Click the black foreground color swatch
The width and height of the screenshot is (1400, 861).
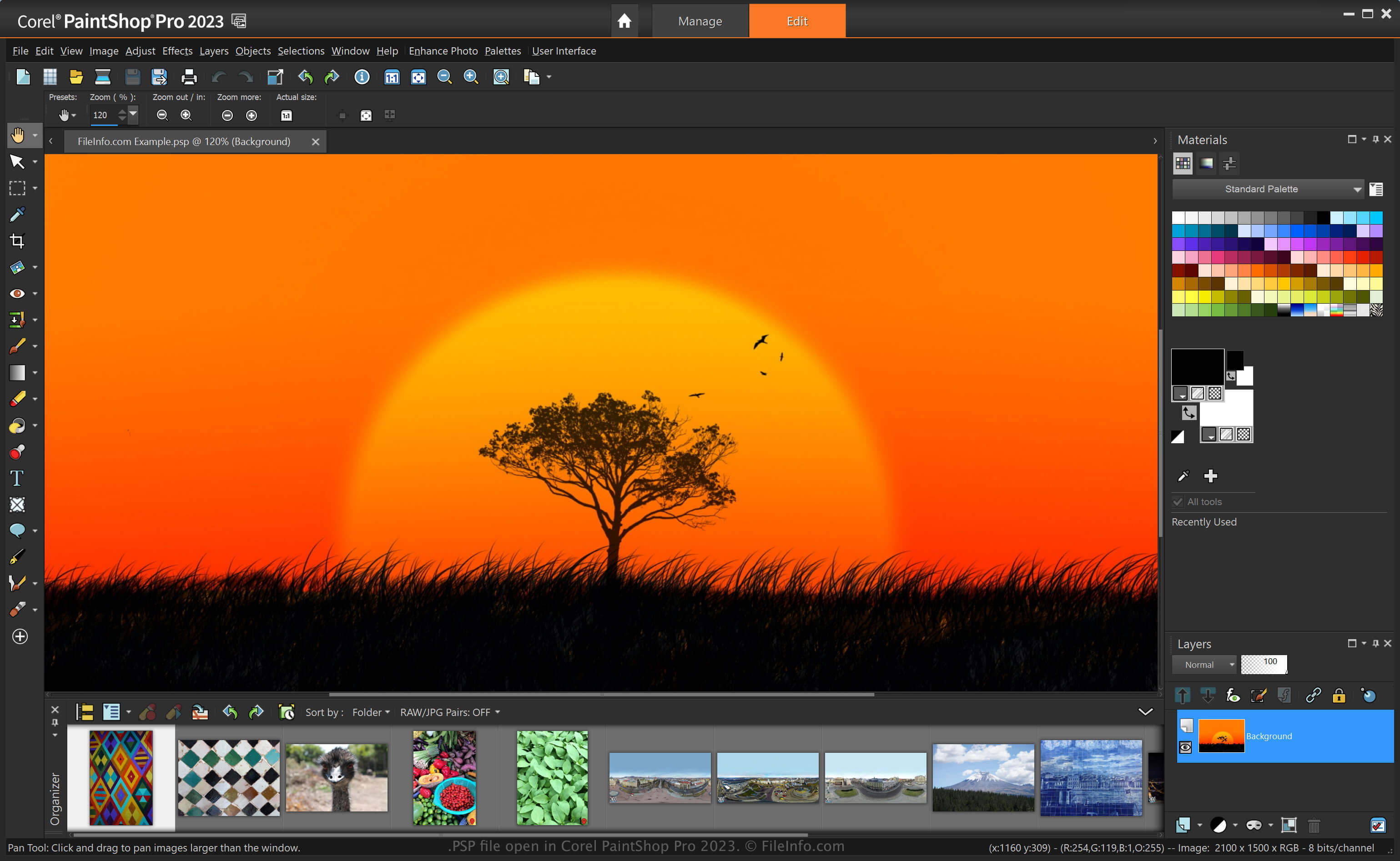[x=1197, y=367]
